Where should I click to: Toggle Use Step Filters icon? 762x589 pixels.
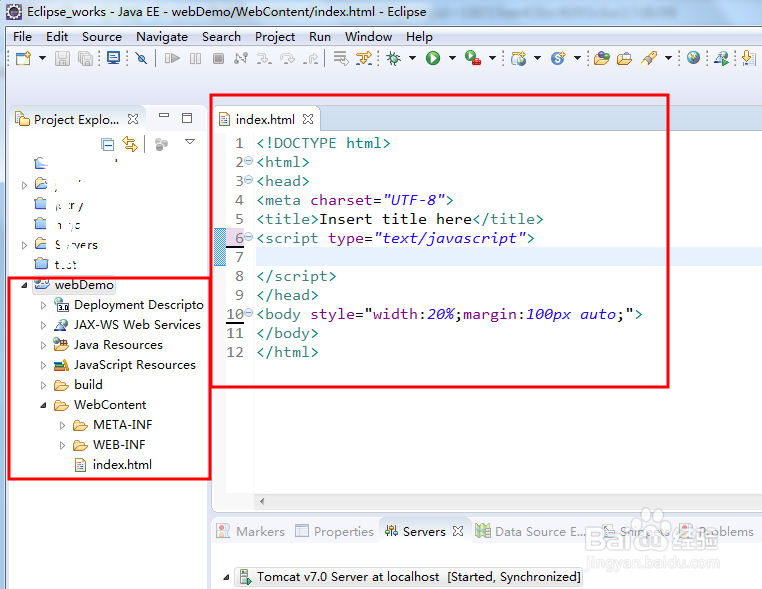(364, 58)
